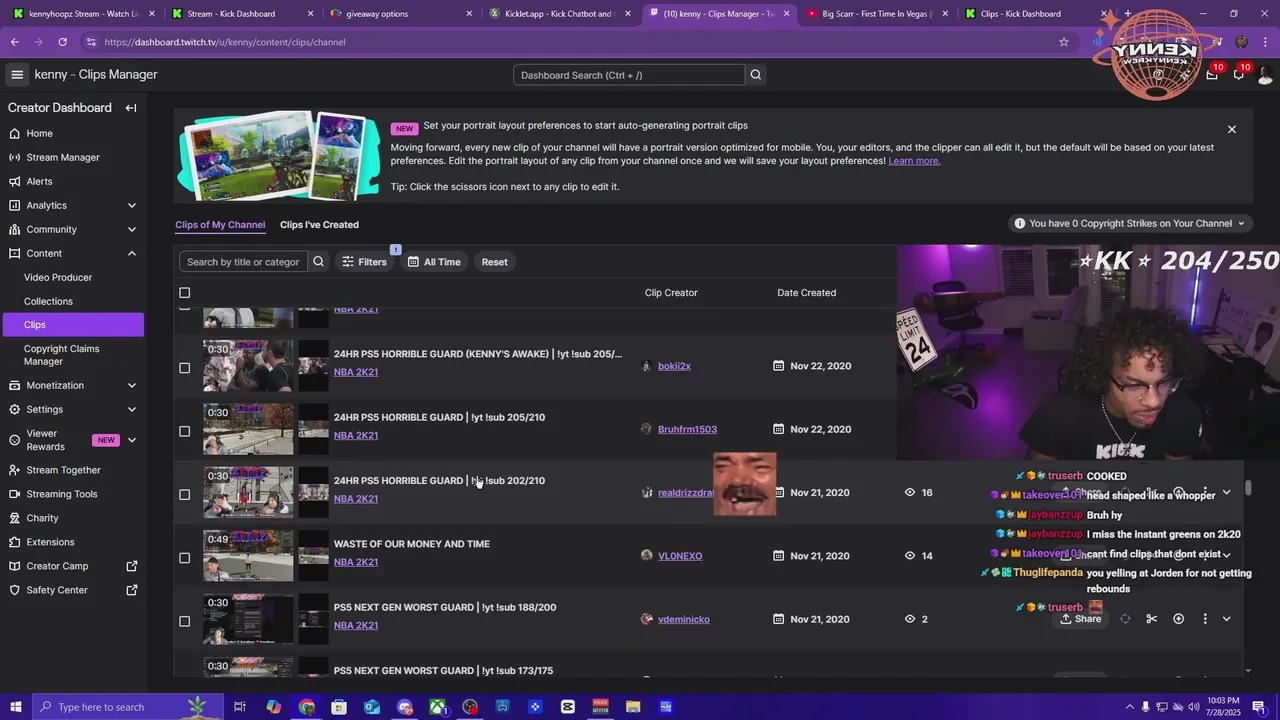Expand the Monetization sidebar section
This screenshot has width=1280, height=720.
point(131,385)
